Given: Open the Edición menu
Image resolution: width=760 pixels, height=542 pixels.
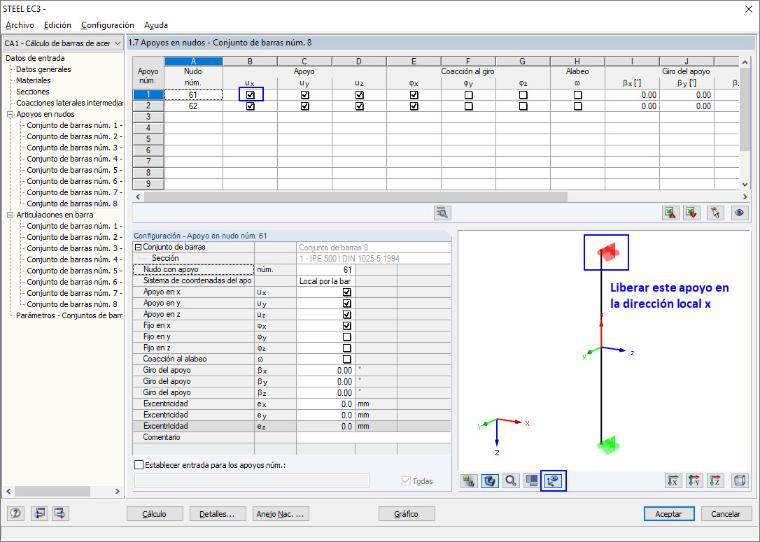Looking at the screenshot, I should (x=58, y=25).
